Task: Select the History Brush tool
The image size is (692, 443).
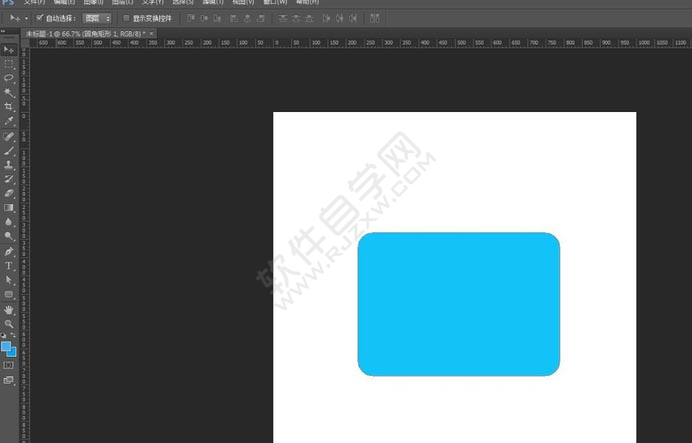Action: (8, 179)
